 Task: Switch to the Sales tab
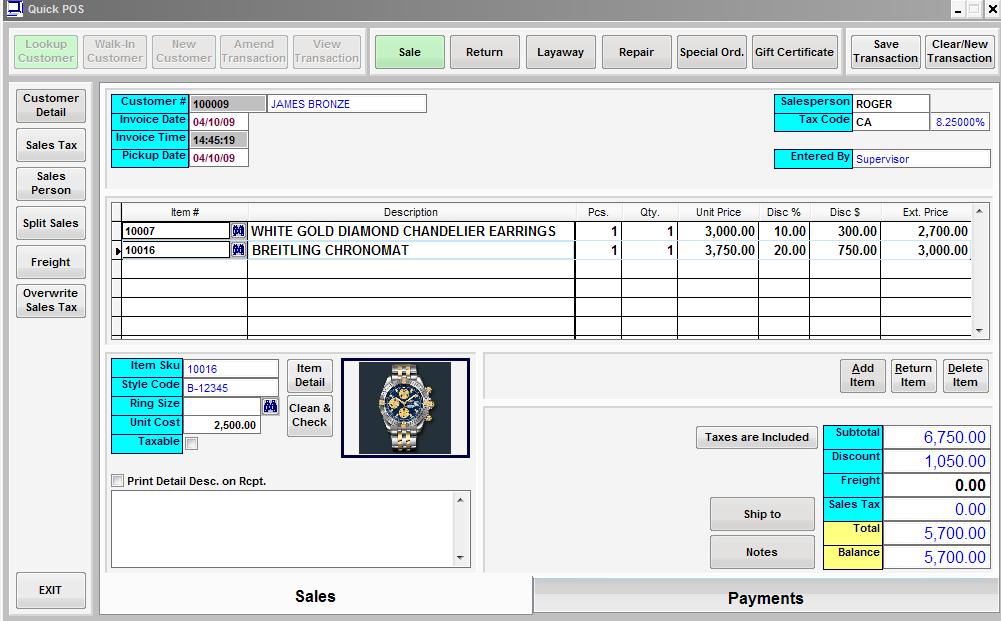point(315,596)
